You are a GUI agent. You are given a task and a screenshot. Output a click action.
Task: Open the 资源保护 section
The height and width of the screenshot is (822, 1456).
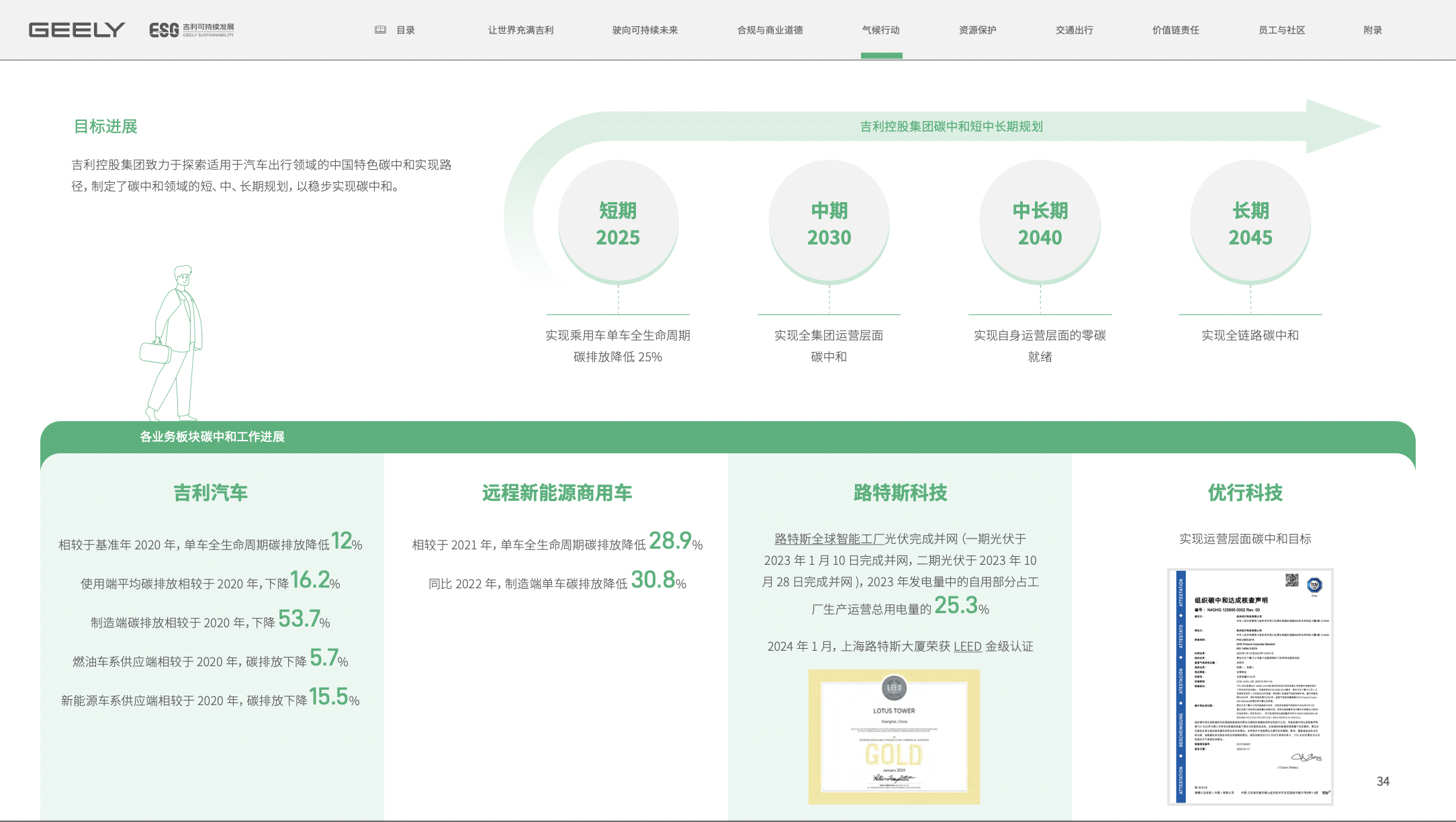click(977, 30)
